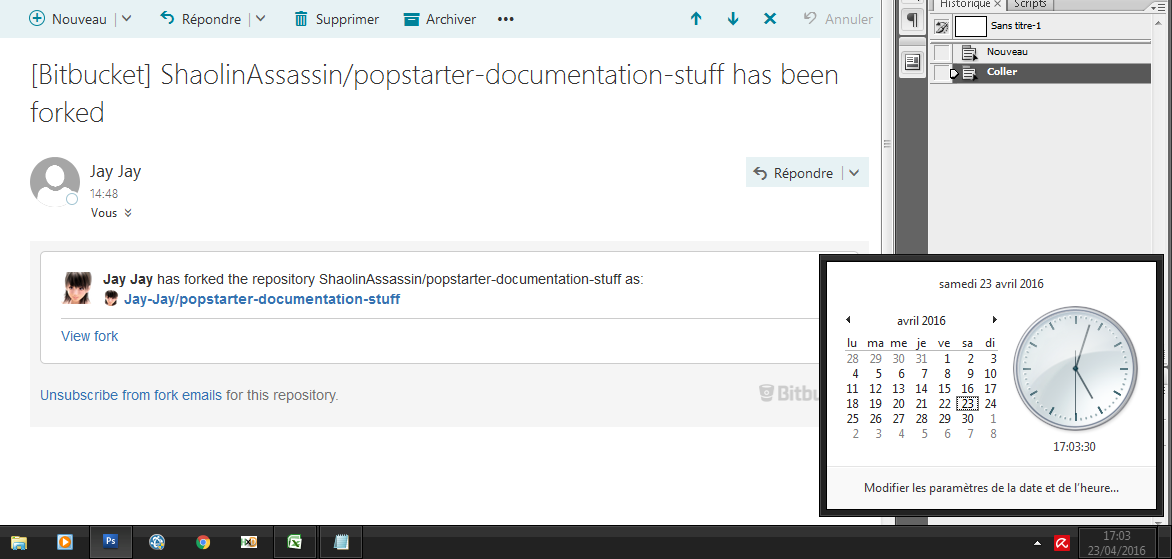Screen dimensions: 1172x559
Task: Click Jay Jay's photo avatar in email body
Action: pyautogui.click(x=75, y=288)
